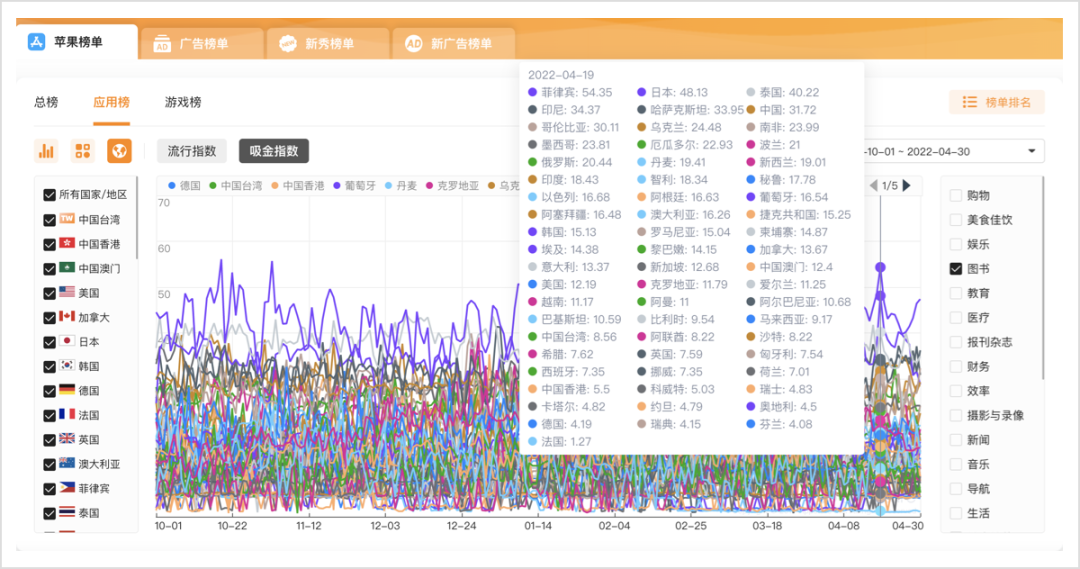
Task: Check the 财务 category checkbox
Action: (x=955, y=366)
